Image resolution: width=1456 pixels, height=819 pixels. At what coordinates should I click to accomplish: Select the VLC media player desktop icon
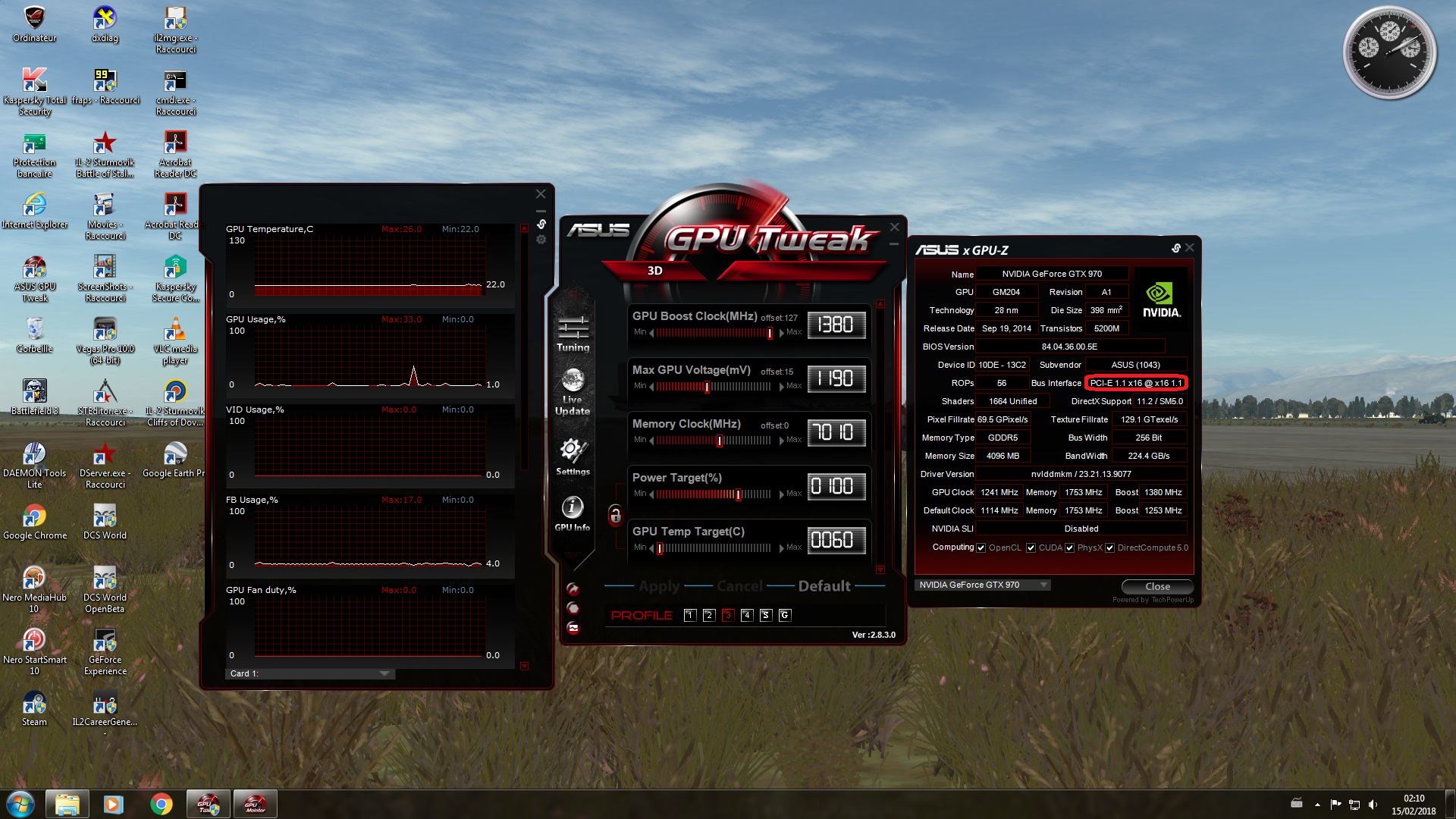(175, 341)
